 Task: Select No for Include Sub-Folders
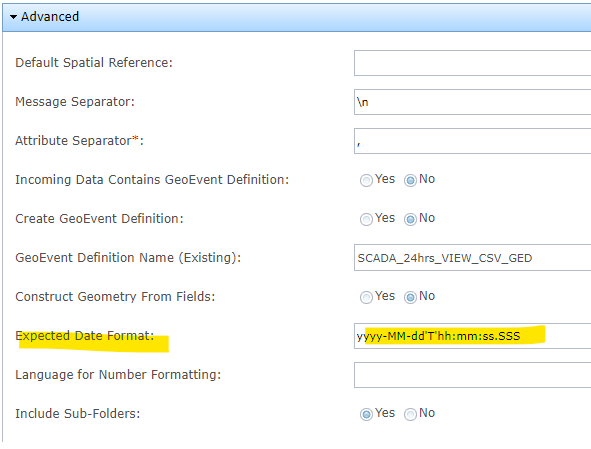(x=410, y=414)
